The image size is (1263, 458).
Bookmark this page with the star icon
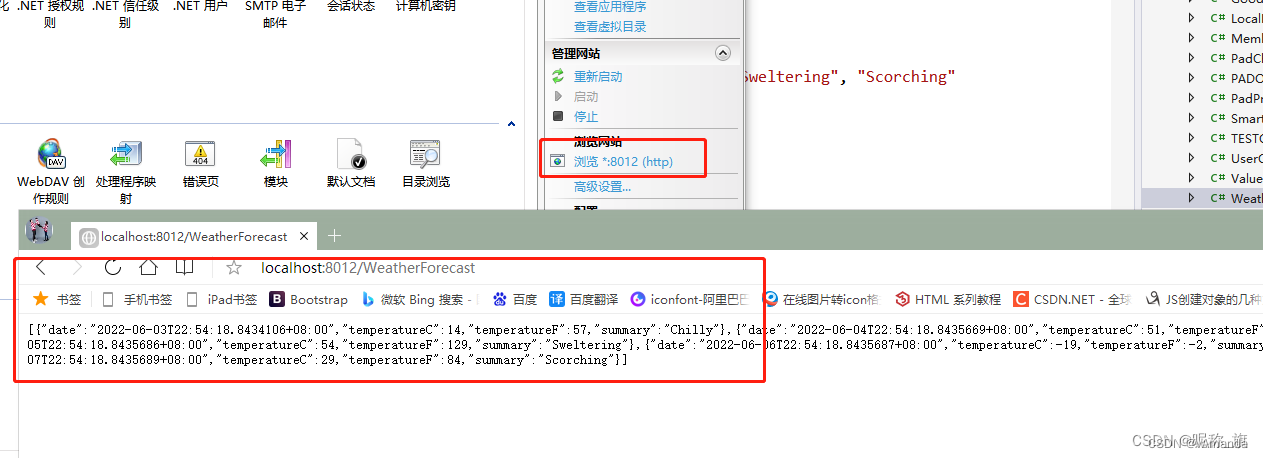234,268
